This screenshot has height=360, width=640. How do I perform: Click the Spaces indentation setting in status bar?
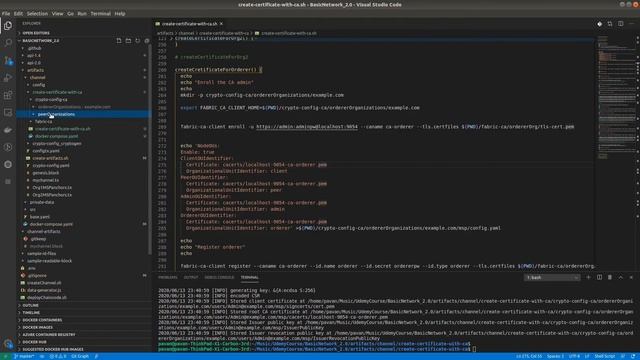tap(555, 356)
